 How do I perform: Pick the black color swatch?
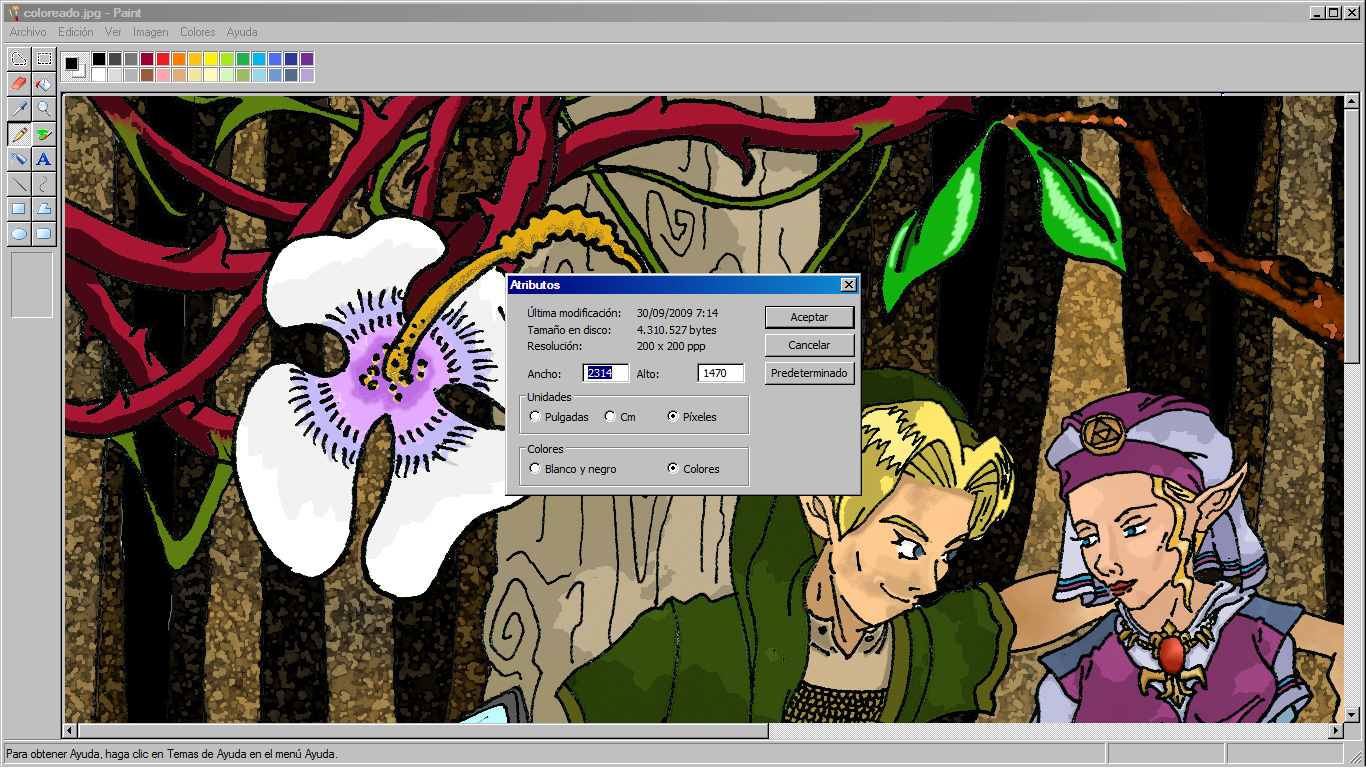click(99, 59)
